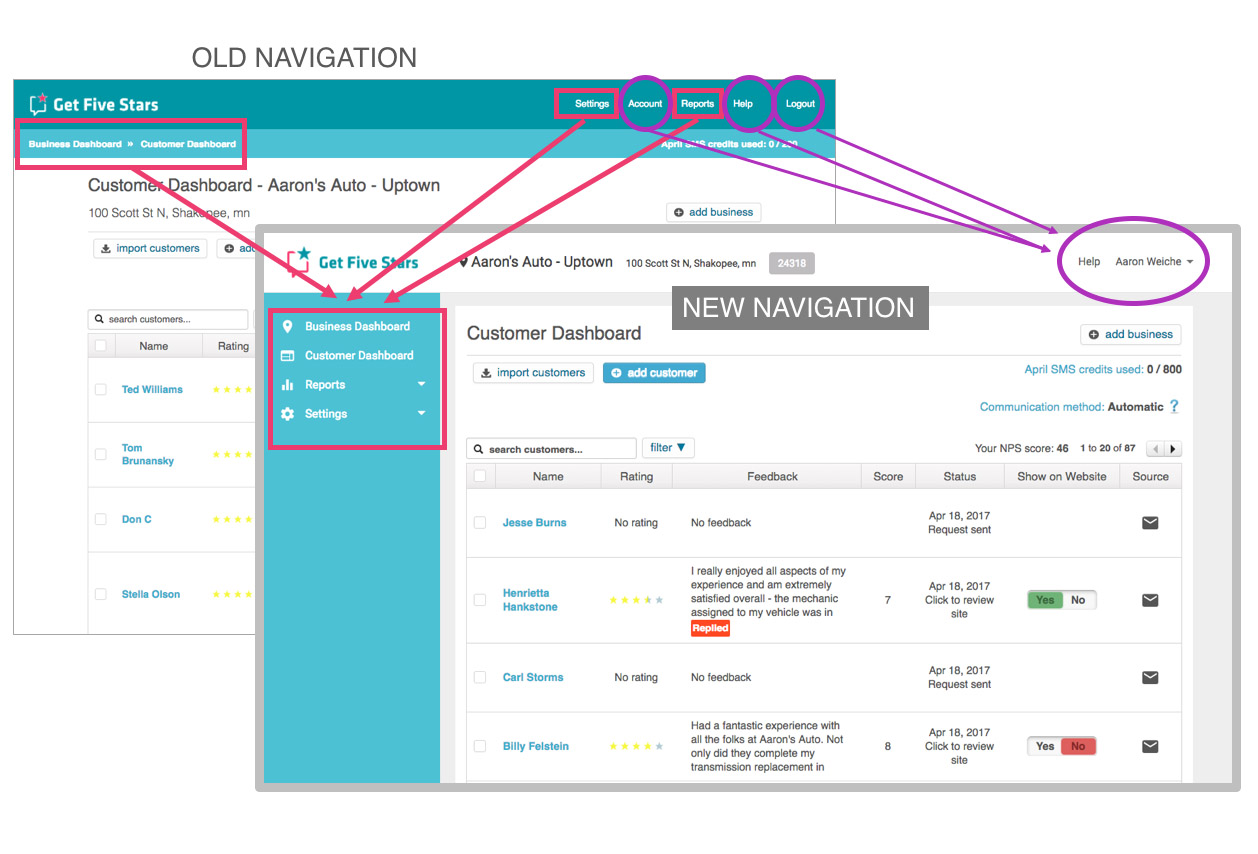This screenshot has width=1258, height=854.
Task: Toggle the select-all checkbox in new table header
Action: click(480, 476)
